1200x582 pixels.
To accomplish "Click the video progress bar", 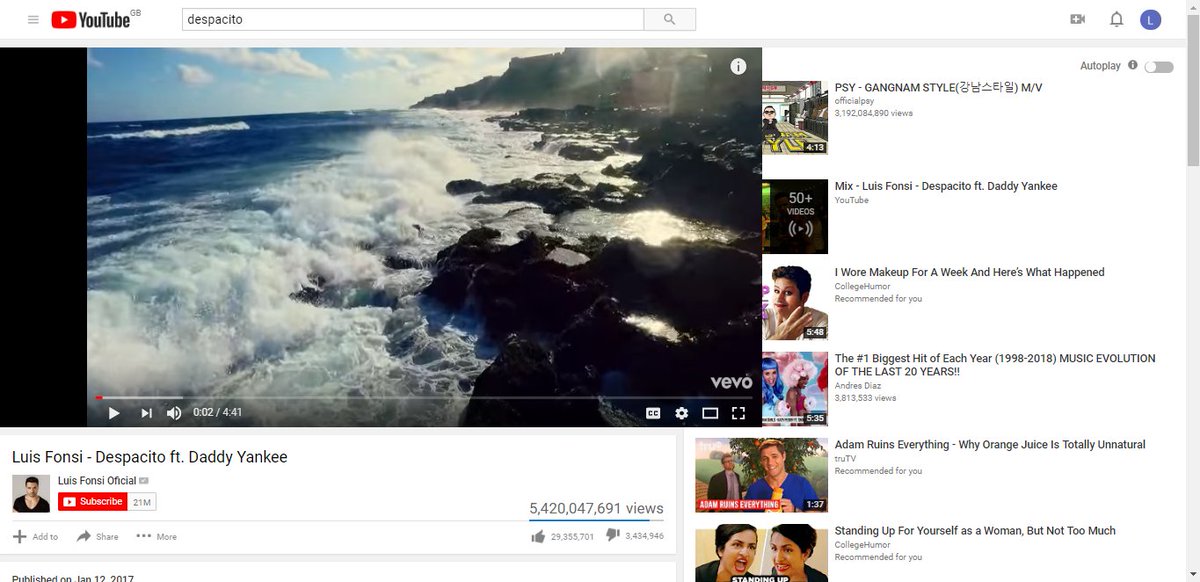I will pos(424,398).
